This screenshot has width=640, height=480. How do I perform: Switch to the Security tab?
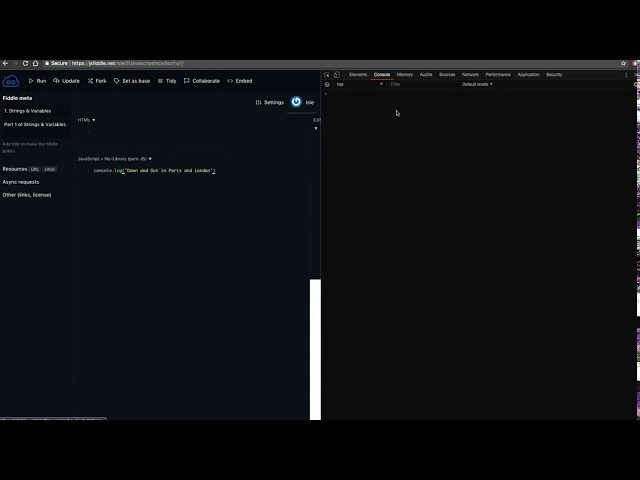(x=554, y=75)
